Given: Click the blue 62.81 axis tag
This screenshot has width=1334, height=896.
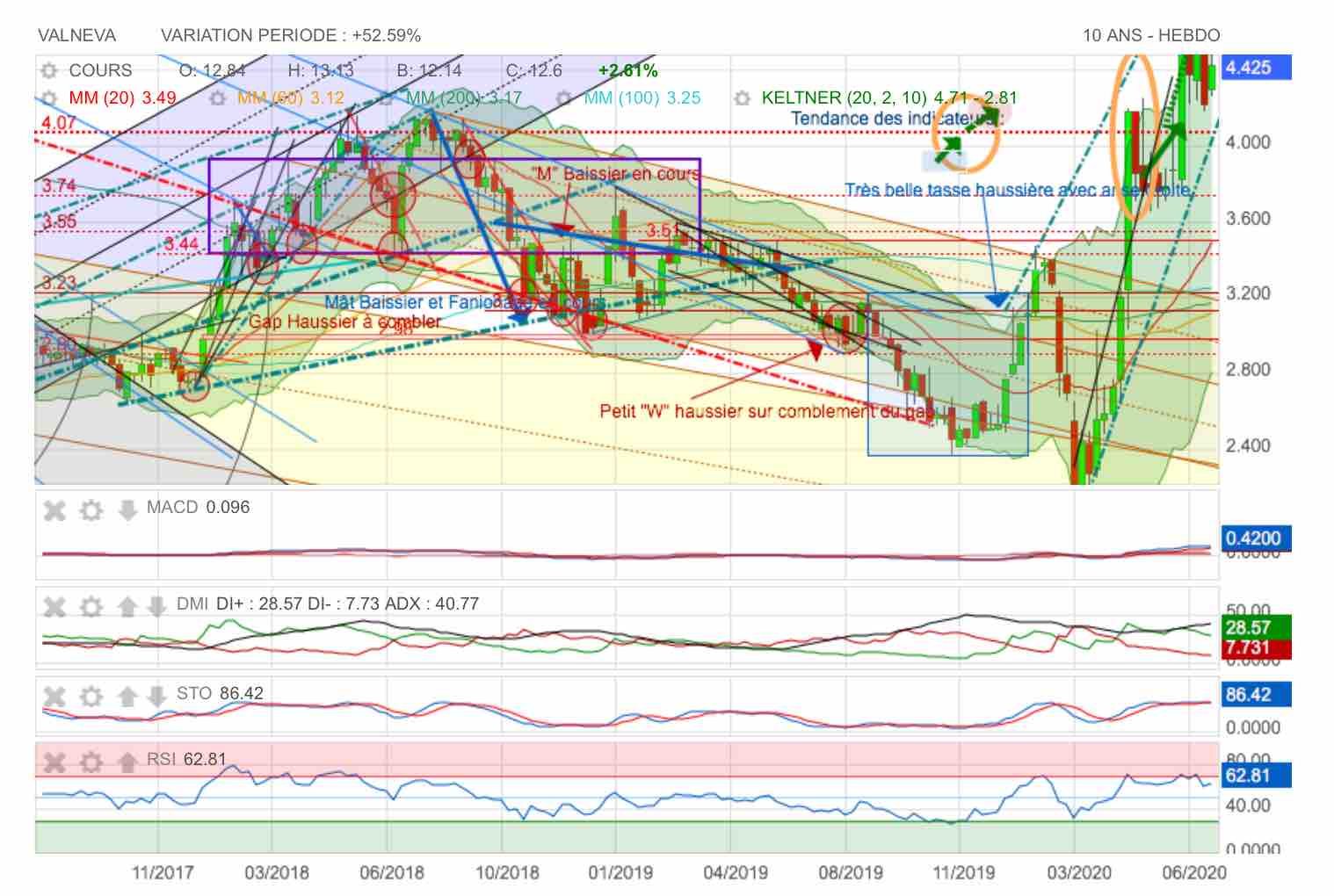Looking at the screenshot, I should click(x=1256, y=775).
